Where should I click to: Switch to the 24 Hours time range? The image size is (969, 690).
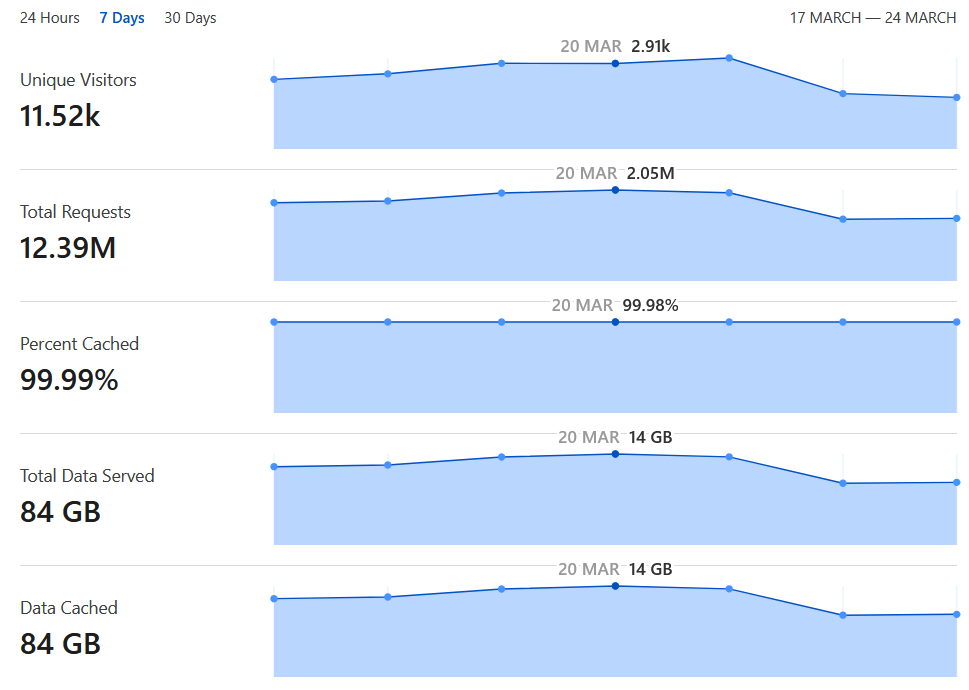[49, 18]
